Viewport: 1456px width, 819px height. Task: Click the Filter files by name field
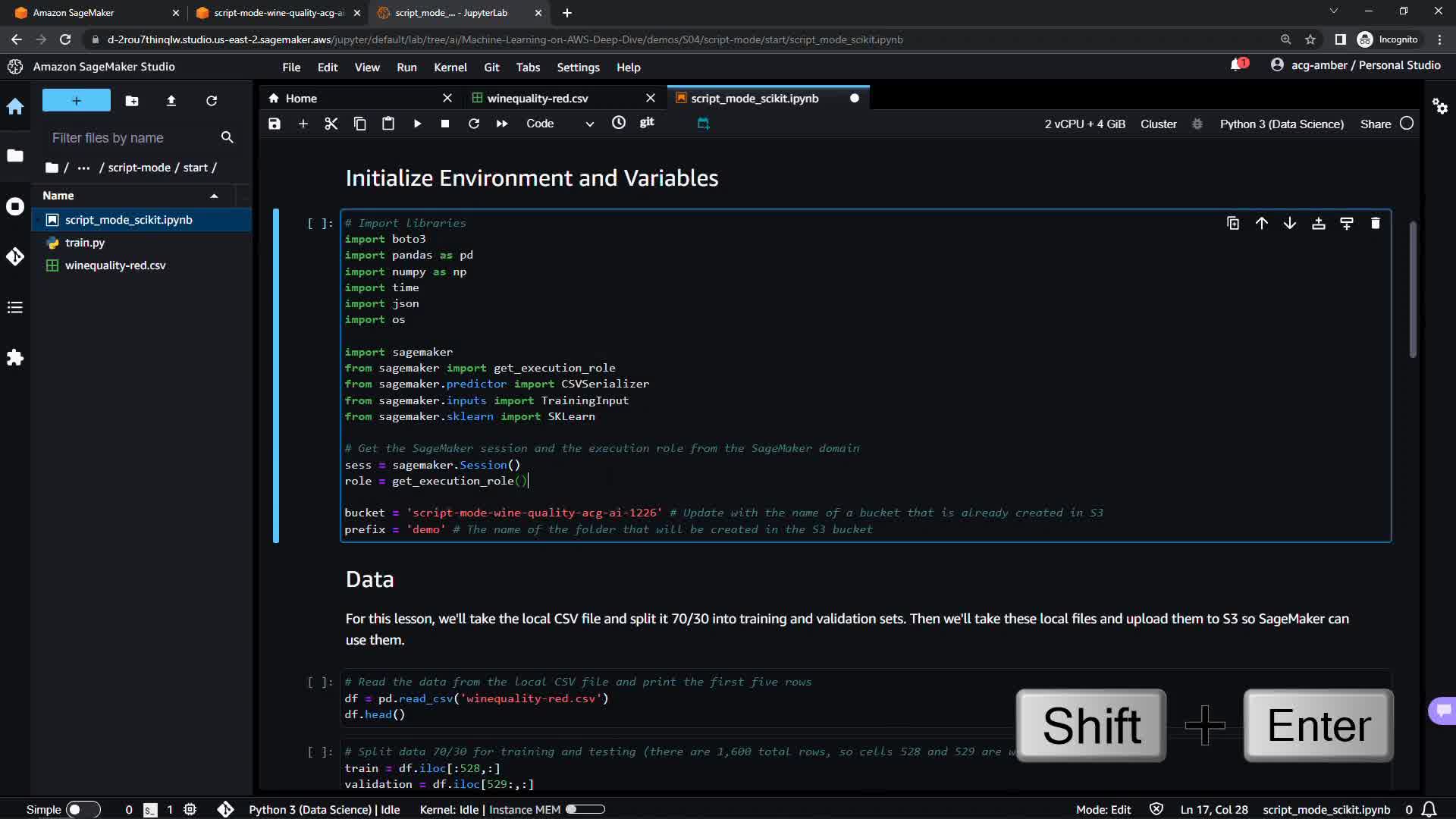[133, 138]
